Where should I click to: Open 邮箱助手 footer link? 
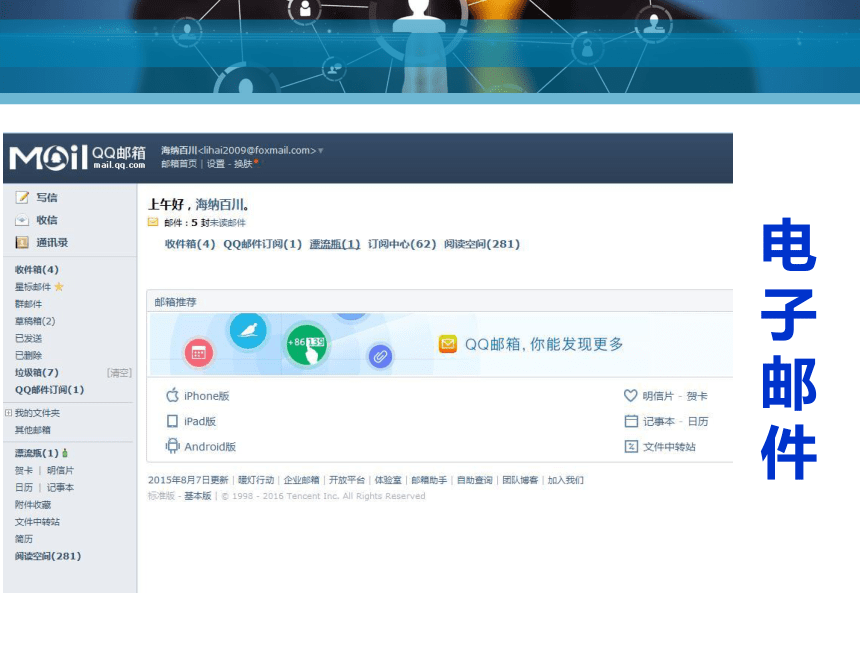(x=429, y=480)
